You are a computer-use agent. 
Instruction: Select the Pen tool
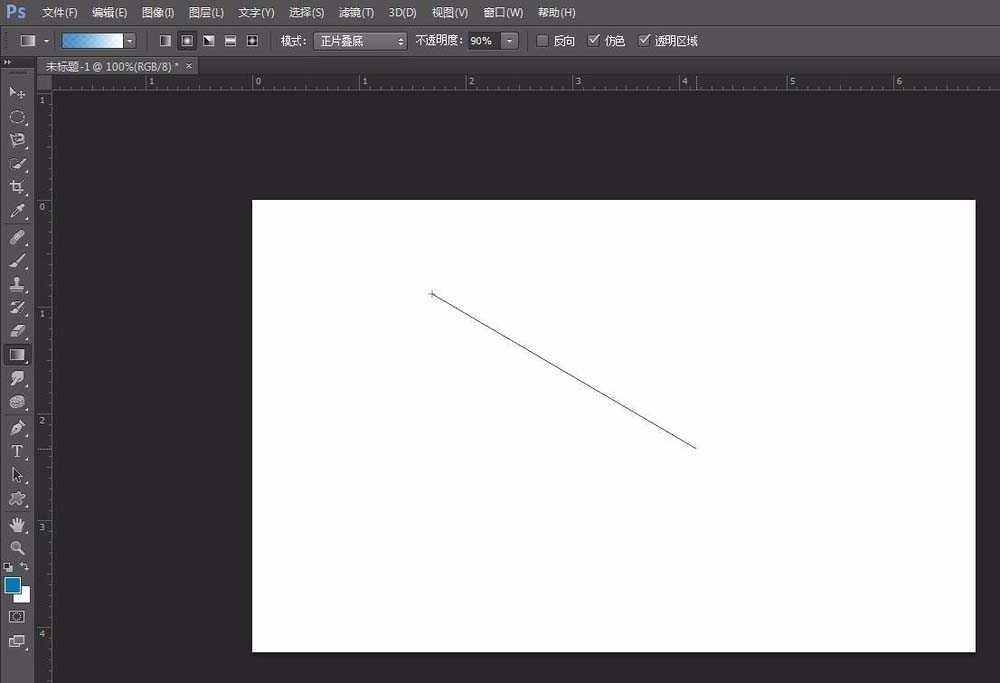17,428
